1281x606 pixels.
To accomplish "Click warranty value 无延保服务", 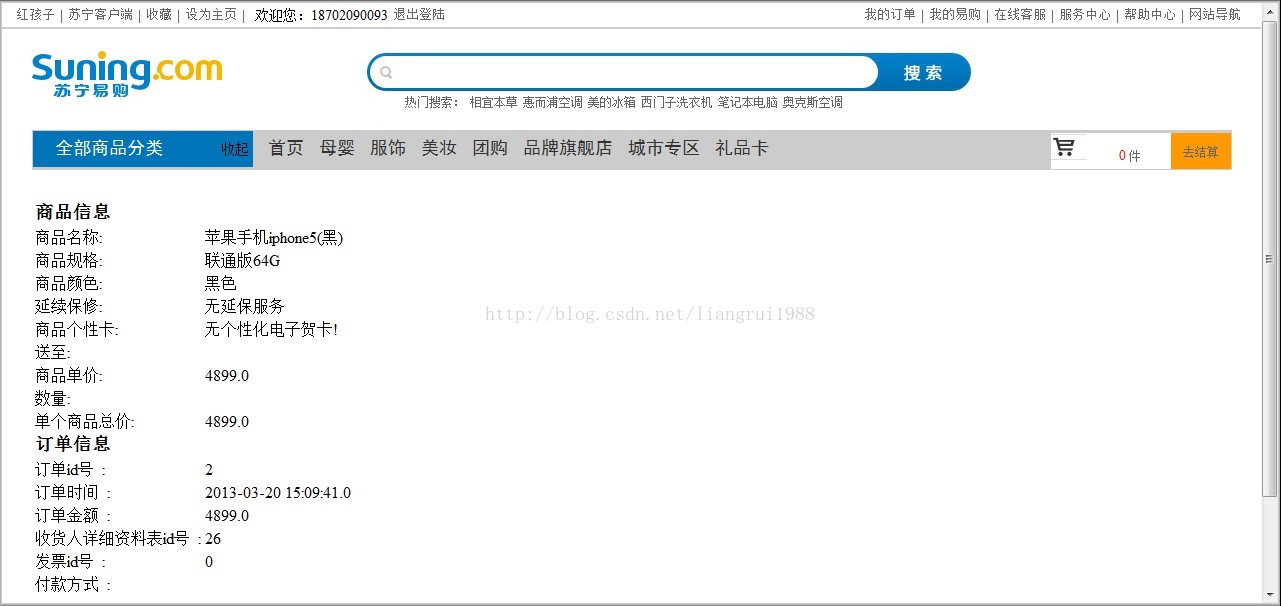I will [245, 307].
